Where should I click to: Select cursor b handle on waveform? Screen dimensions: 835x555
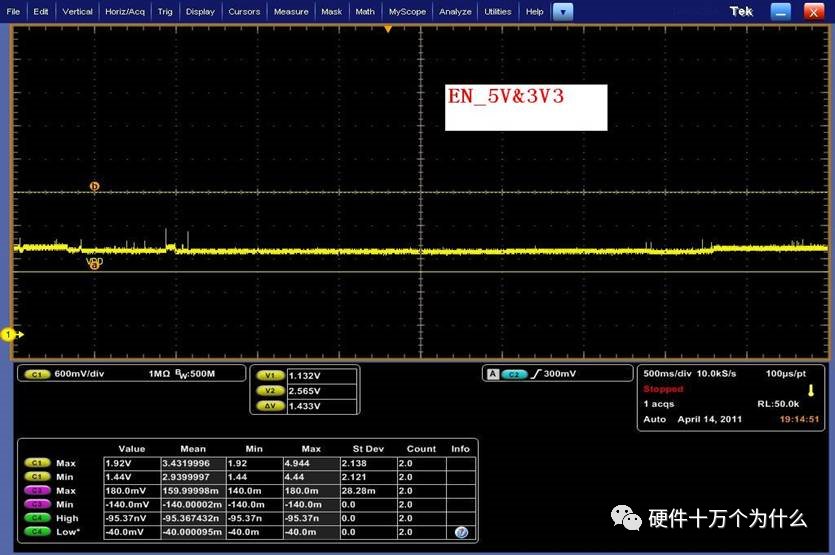pyautogui.click(x=95, y=186)
